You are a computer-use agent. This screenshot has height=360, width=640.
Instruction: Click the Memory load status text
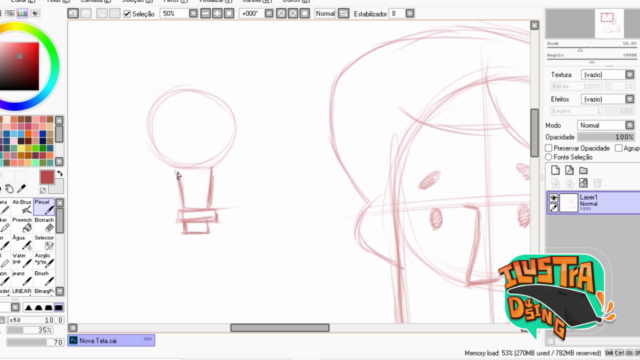(533, 353)
